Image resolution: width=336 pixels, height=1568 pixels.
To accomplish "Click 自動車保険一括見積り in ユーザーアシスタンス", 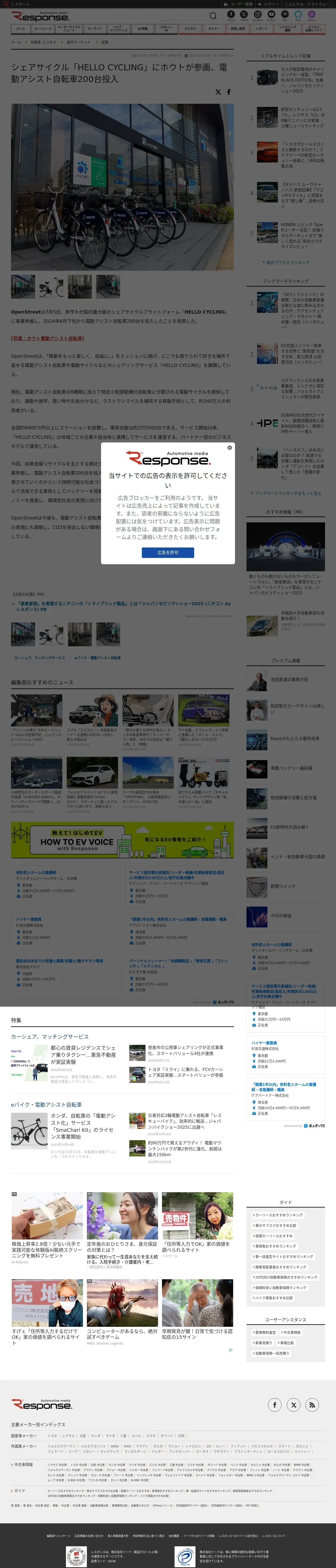I will pos(271,1353).
